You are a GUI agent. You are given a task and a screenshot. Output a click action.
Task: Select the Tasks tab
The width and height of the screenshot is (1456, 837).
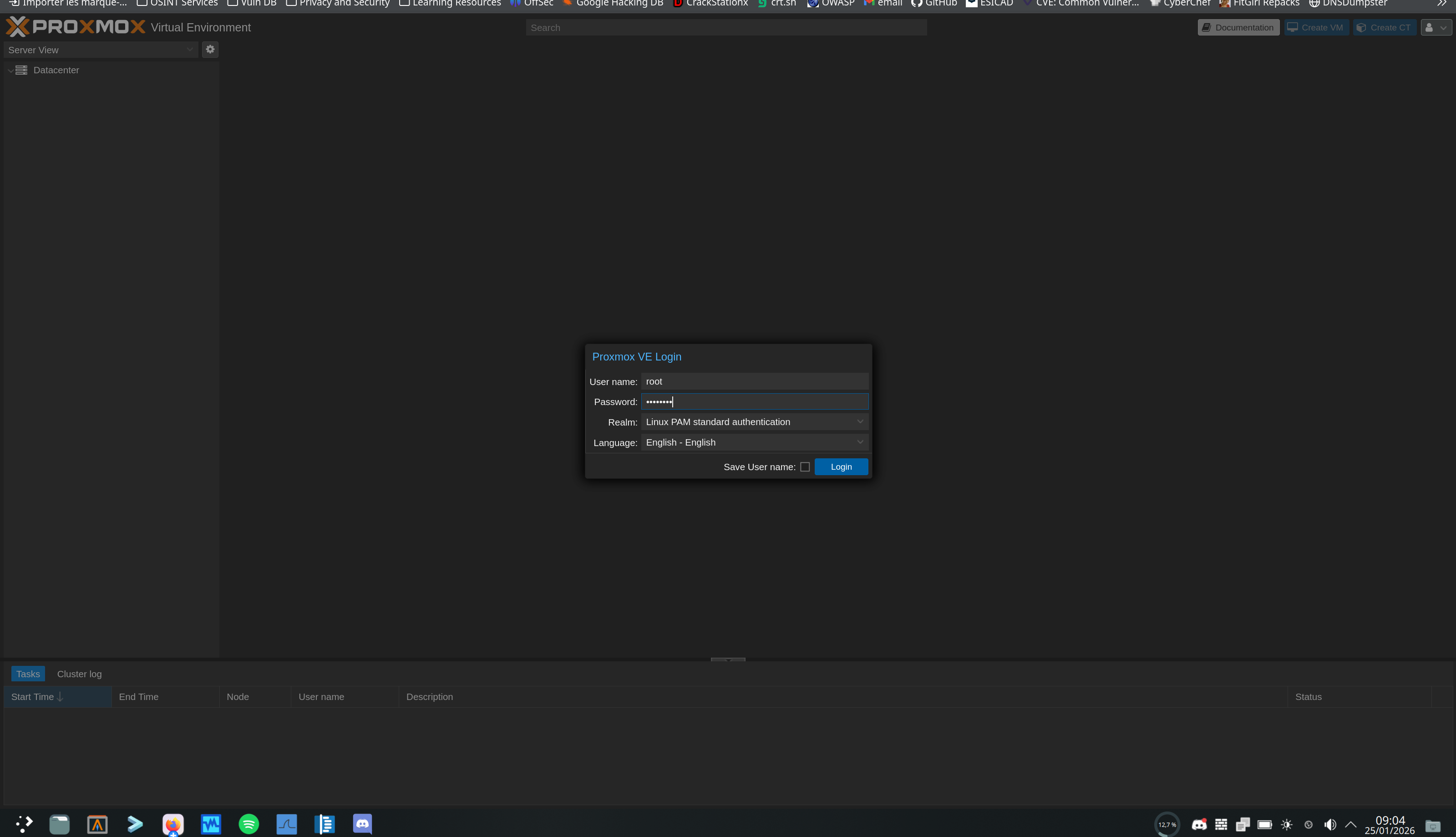pyautogui.click(x=28, y=674)
